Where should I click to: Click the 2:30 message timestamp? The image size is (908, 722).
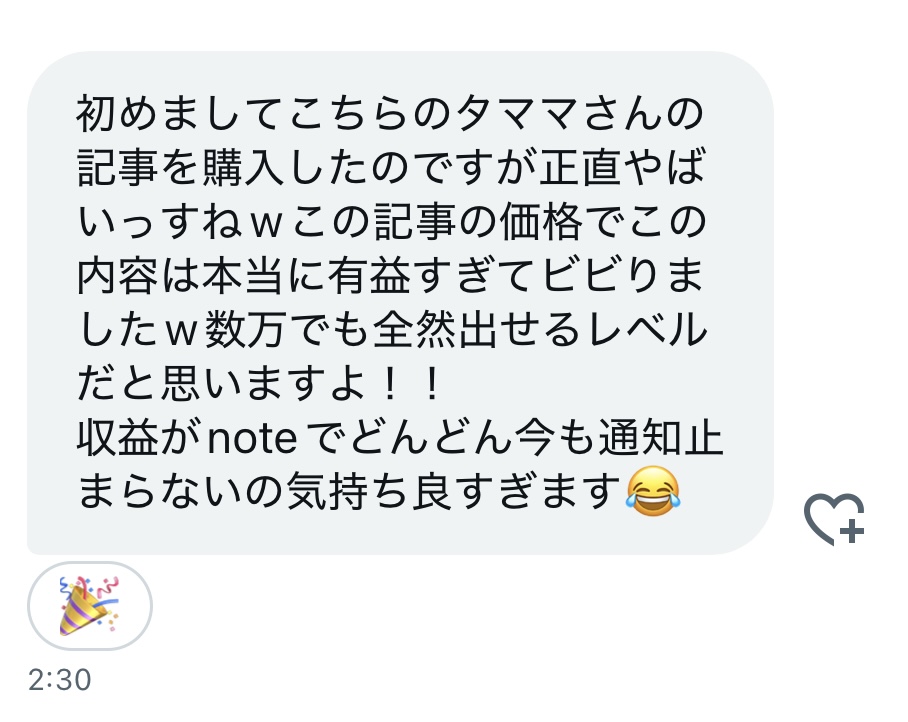[60, 680]
